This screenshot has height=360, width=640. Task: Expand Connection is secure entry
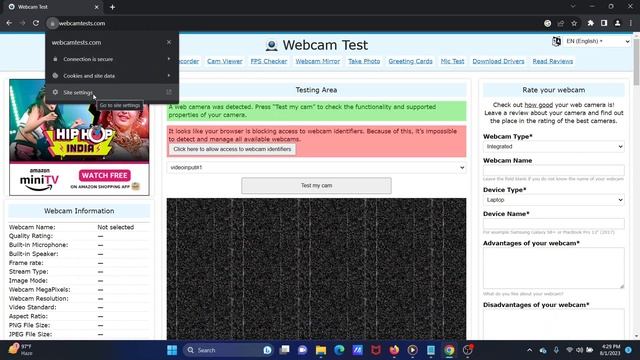coord(112,59)
